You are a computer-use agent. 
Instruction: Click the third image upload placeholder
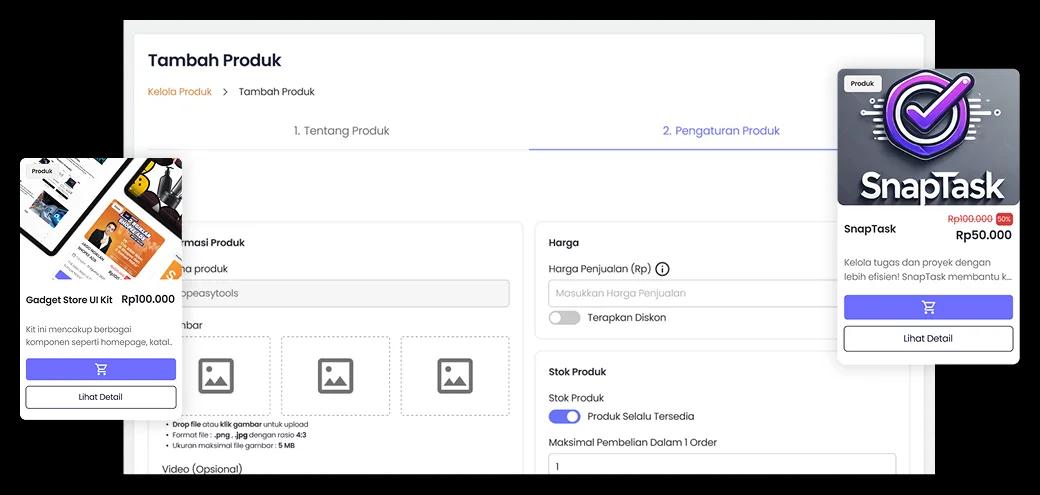click(x=455, y=376)
